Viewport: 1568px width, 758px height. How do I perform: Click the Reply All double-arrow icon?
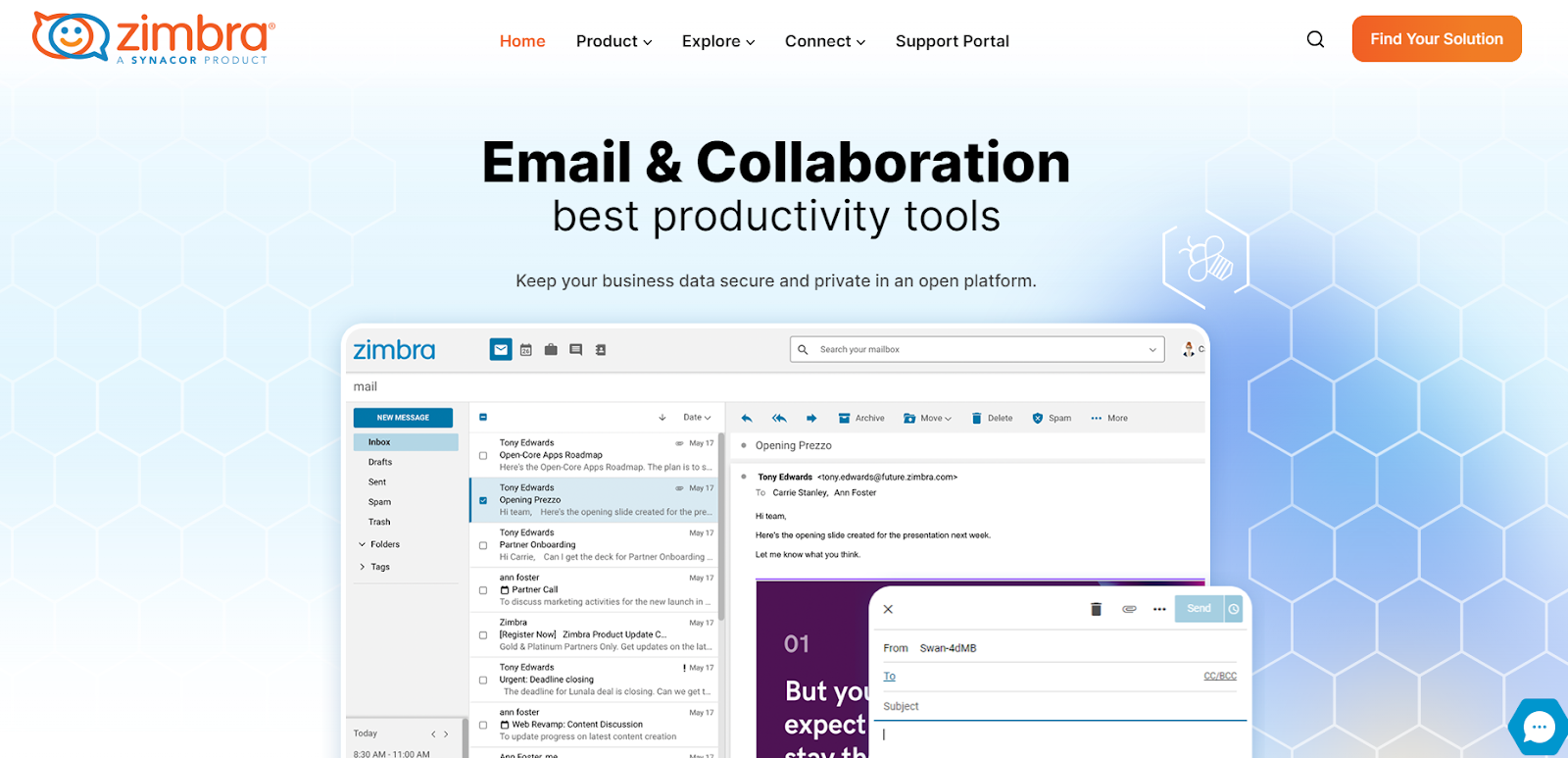pyautogui.click(x=779, y=418)
